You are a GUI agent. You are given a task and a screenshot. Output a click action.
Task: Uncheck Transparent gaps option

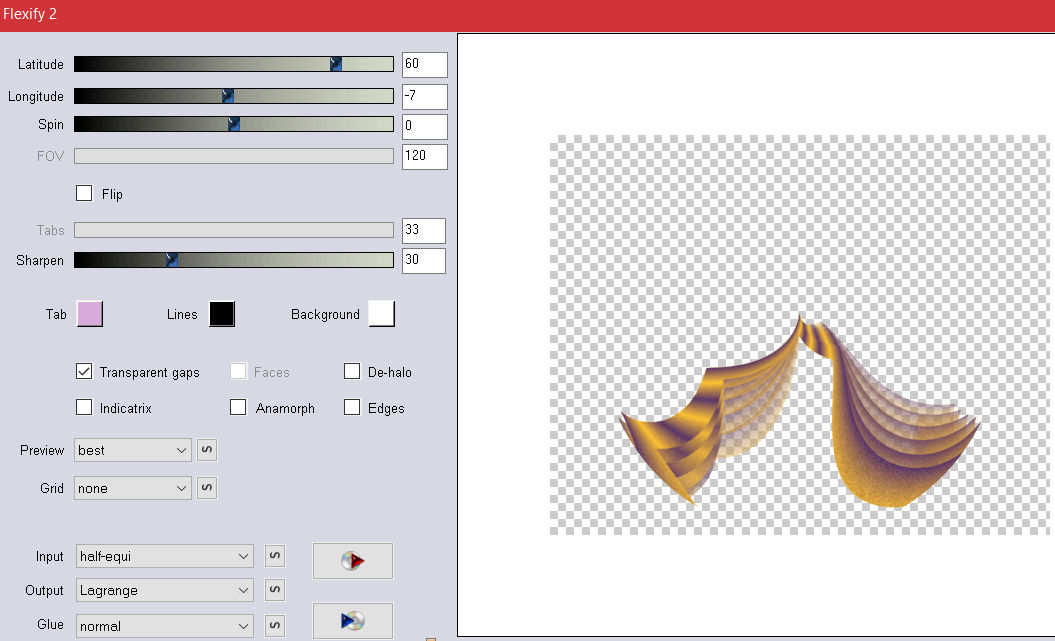[x=84, y=372]
